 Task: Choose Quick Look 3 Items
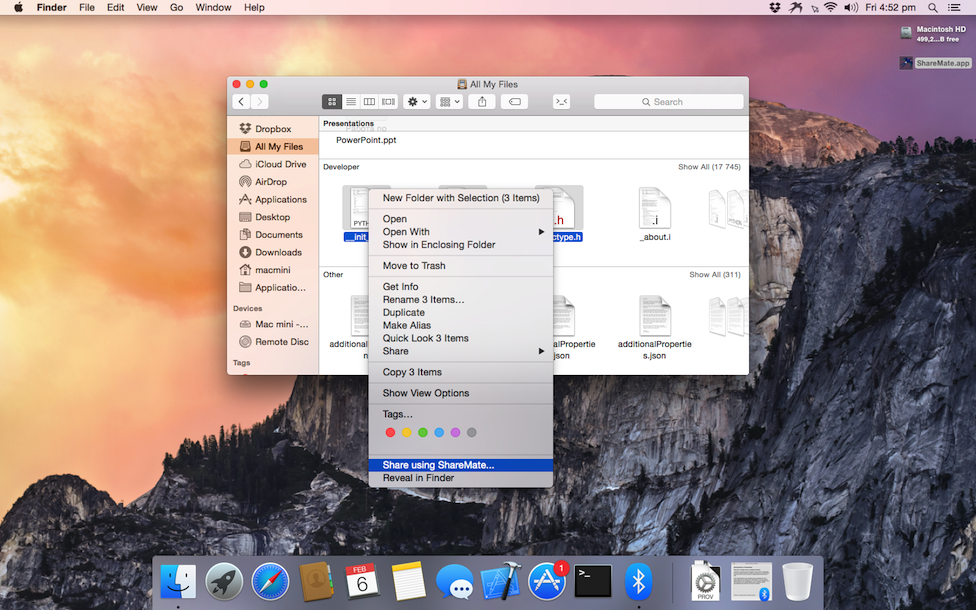(x=461, y=338)
